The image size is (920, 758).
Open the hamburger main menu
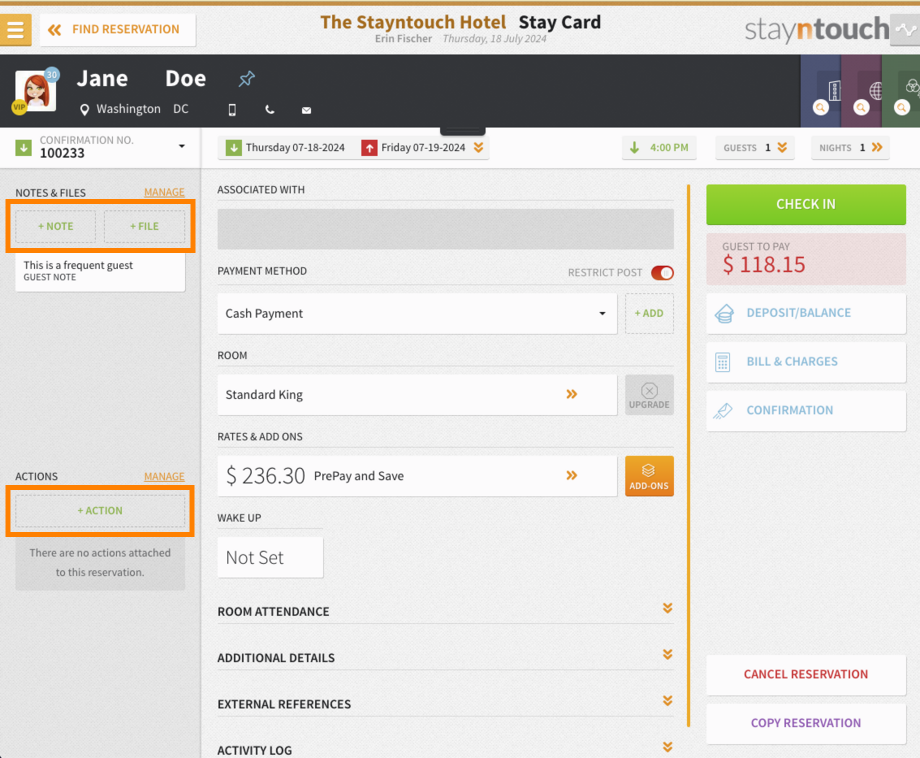point(15,29)
